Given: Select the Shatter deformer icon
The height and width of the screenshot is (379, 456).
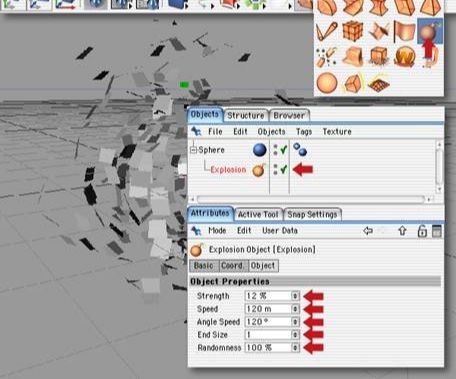Looking at the screenshot, I should [325, 57].
